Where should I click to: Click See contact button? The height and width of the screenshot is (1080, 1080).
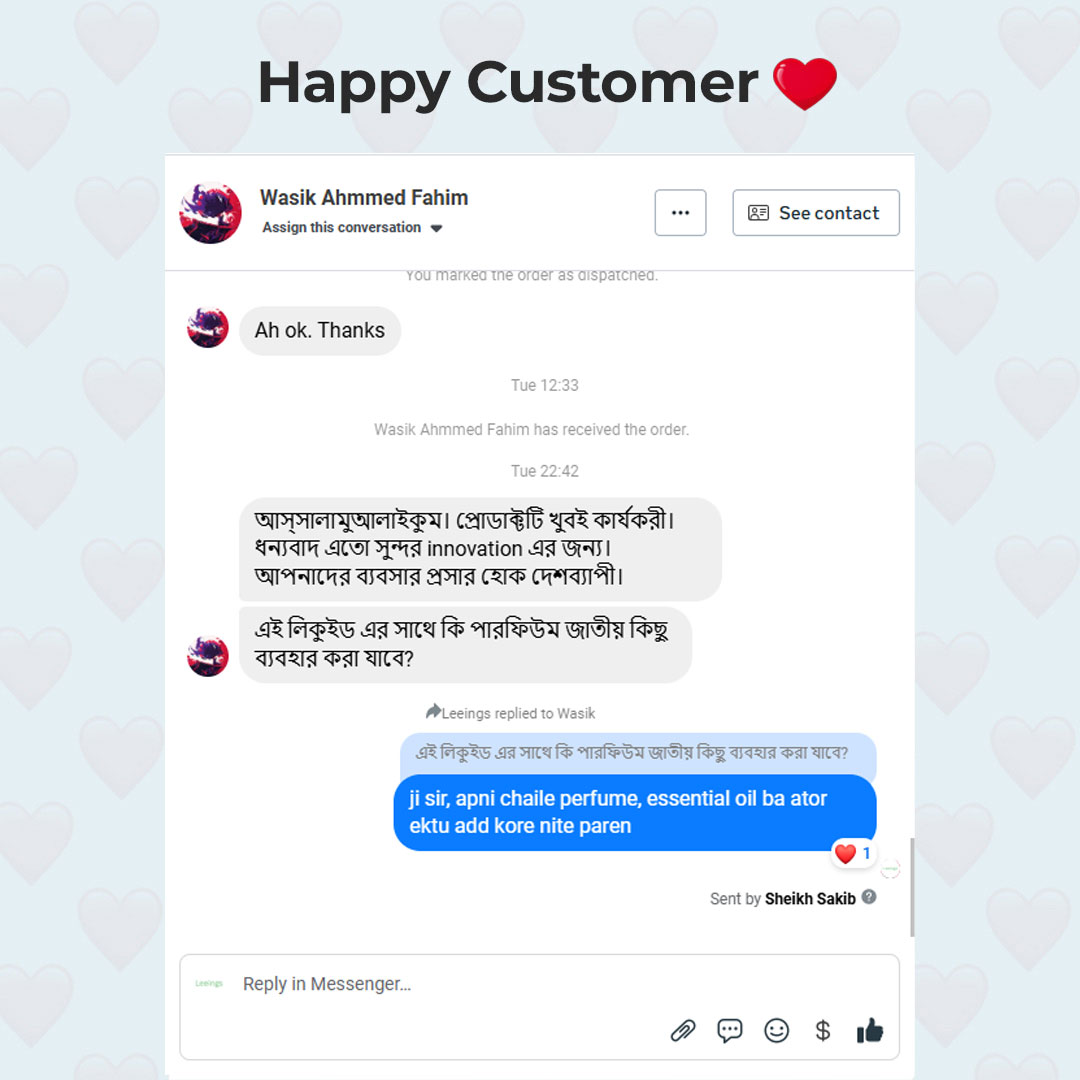pos(816,213)
